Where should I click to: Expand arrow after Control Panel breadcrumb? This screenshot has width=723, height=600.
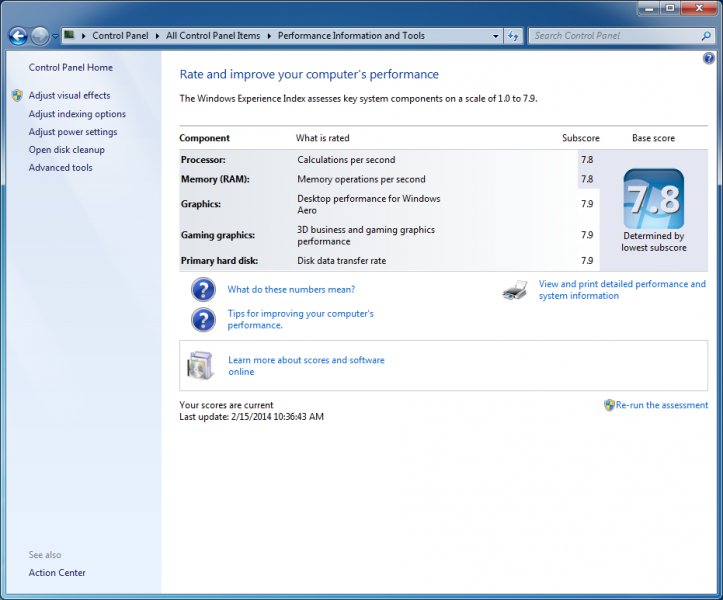[x=157, y=36]
